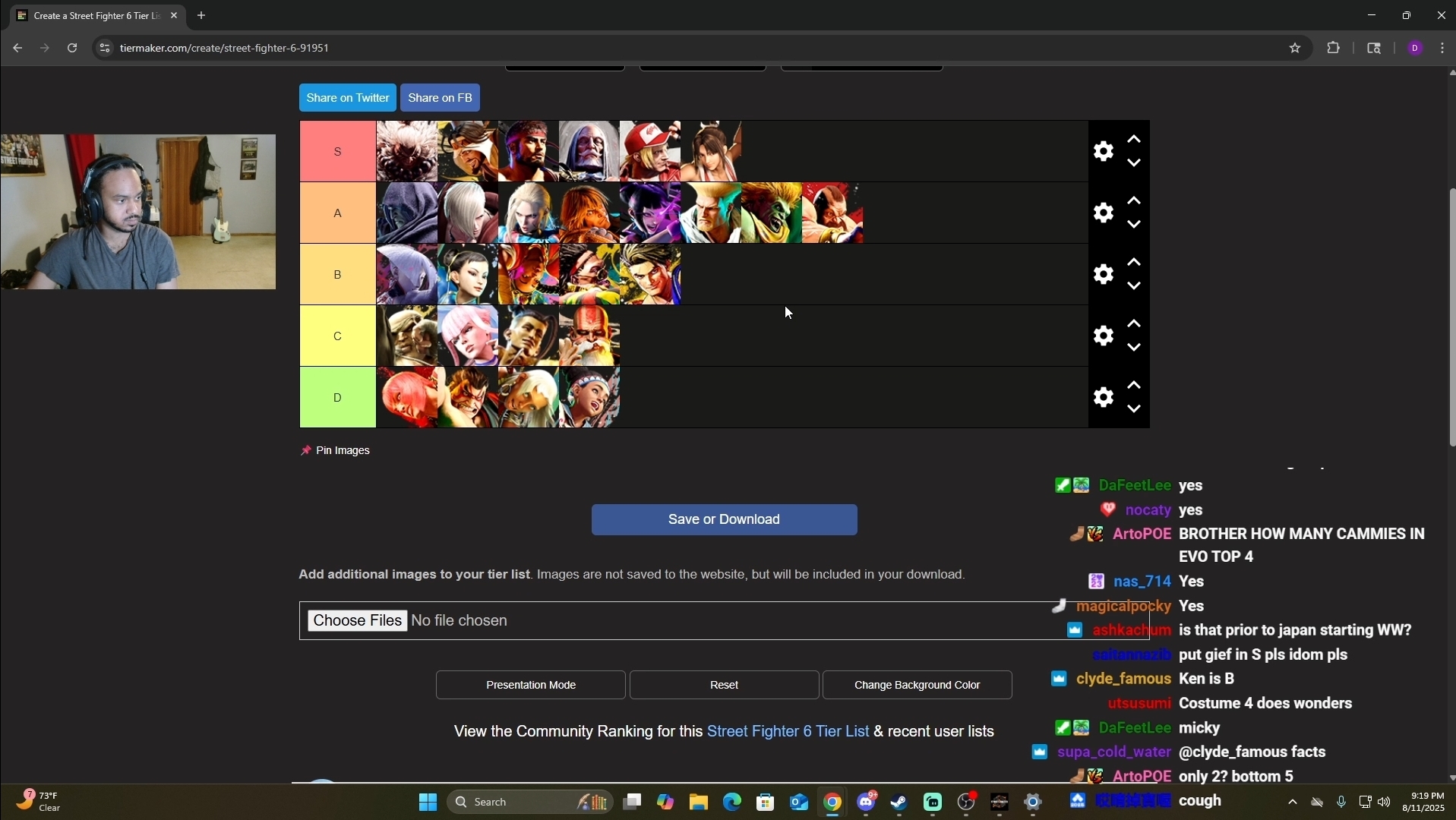The width and height of the screenshot is (1456, 820).
Task: Click the B tier label cell
Action: (x=338, y=274)
